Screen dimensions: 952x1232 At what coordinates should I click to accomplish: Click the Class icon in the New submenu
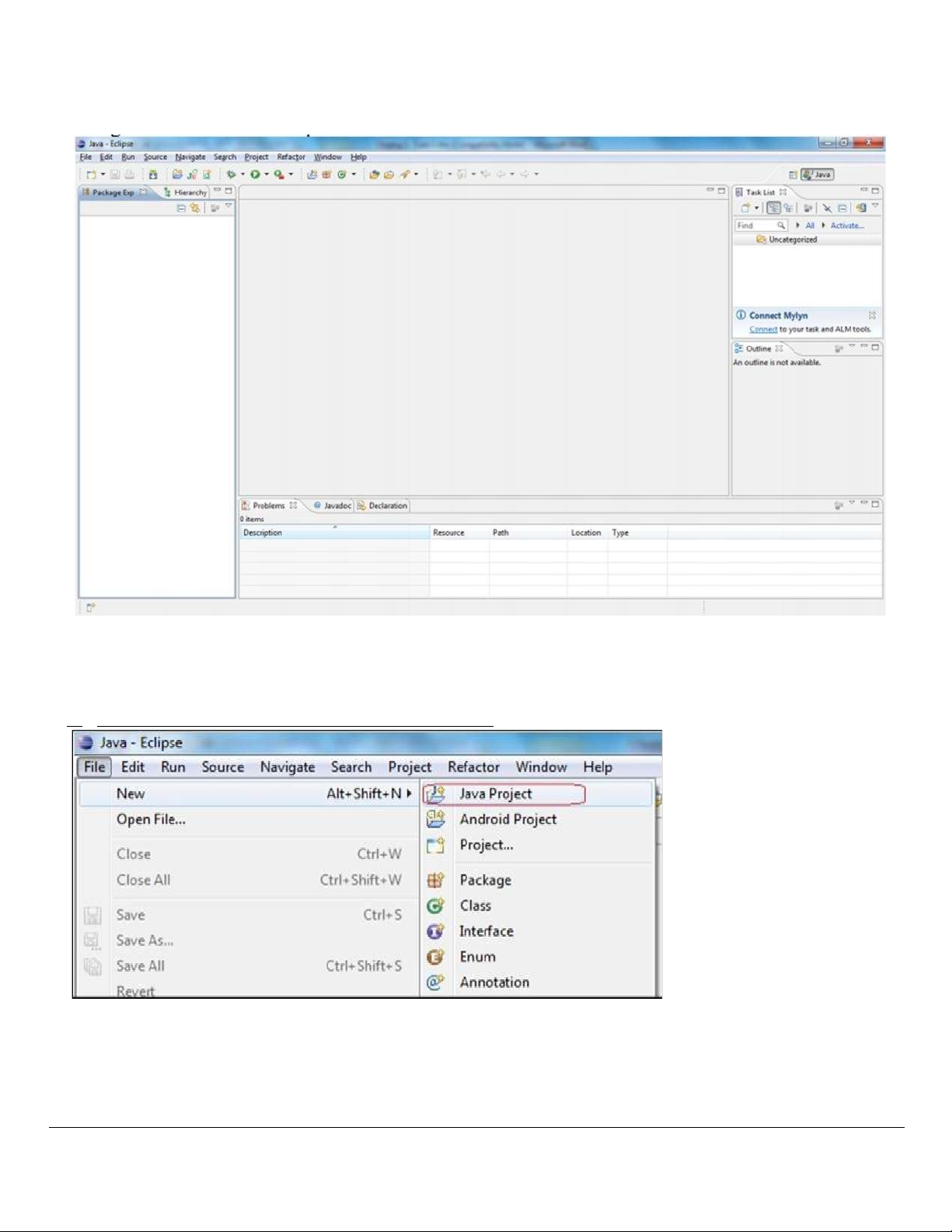(x=435, y=906)
